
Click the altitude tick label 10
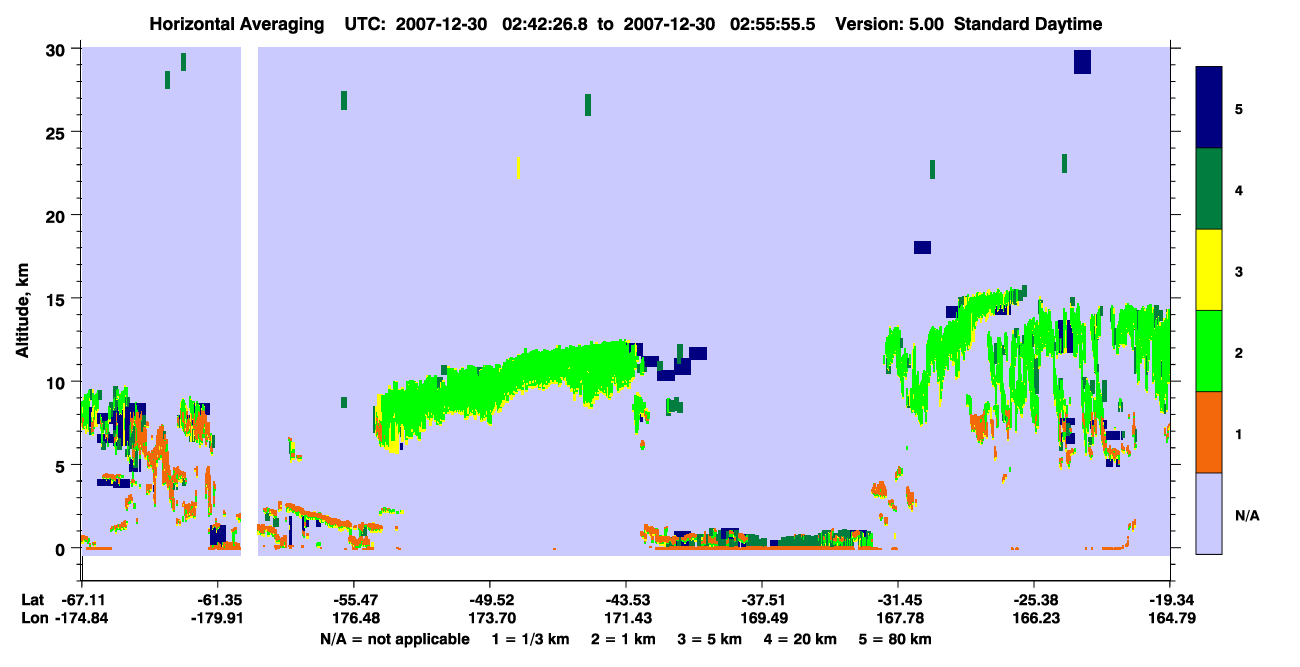[x=58, y=381]
